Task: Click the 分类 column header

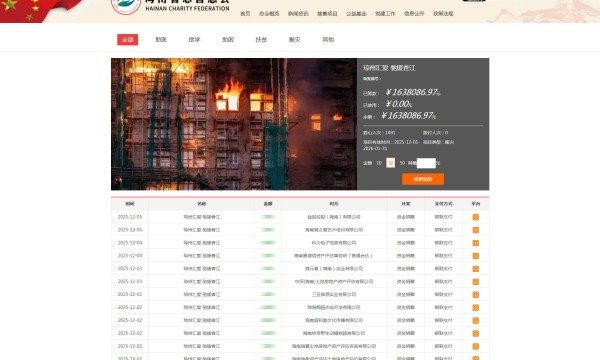Action: 406,204
